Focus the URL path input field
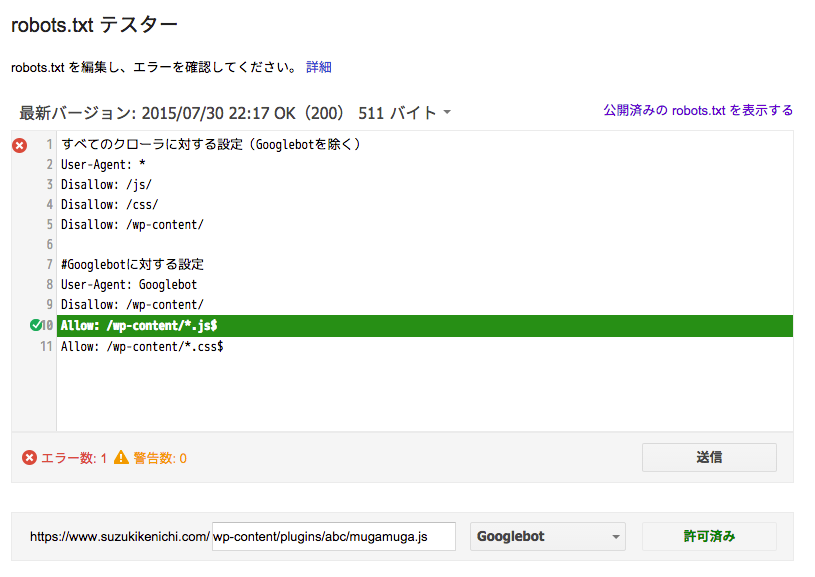Viewport: 815px width, 577px height. pyautogui.click(x=334, y=536)
